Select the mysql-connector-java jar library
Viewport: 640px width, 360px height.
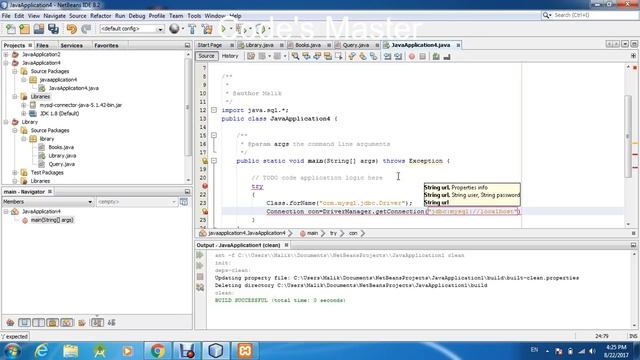tap(80, 105)
